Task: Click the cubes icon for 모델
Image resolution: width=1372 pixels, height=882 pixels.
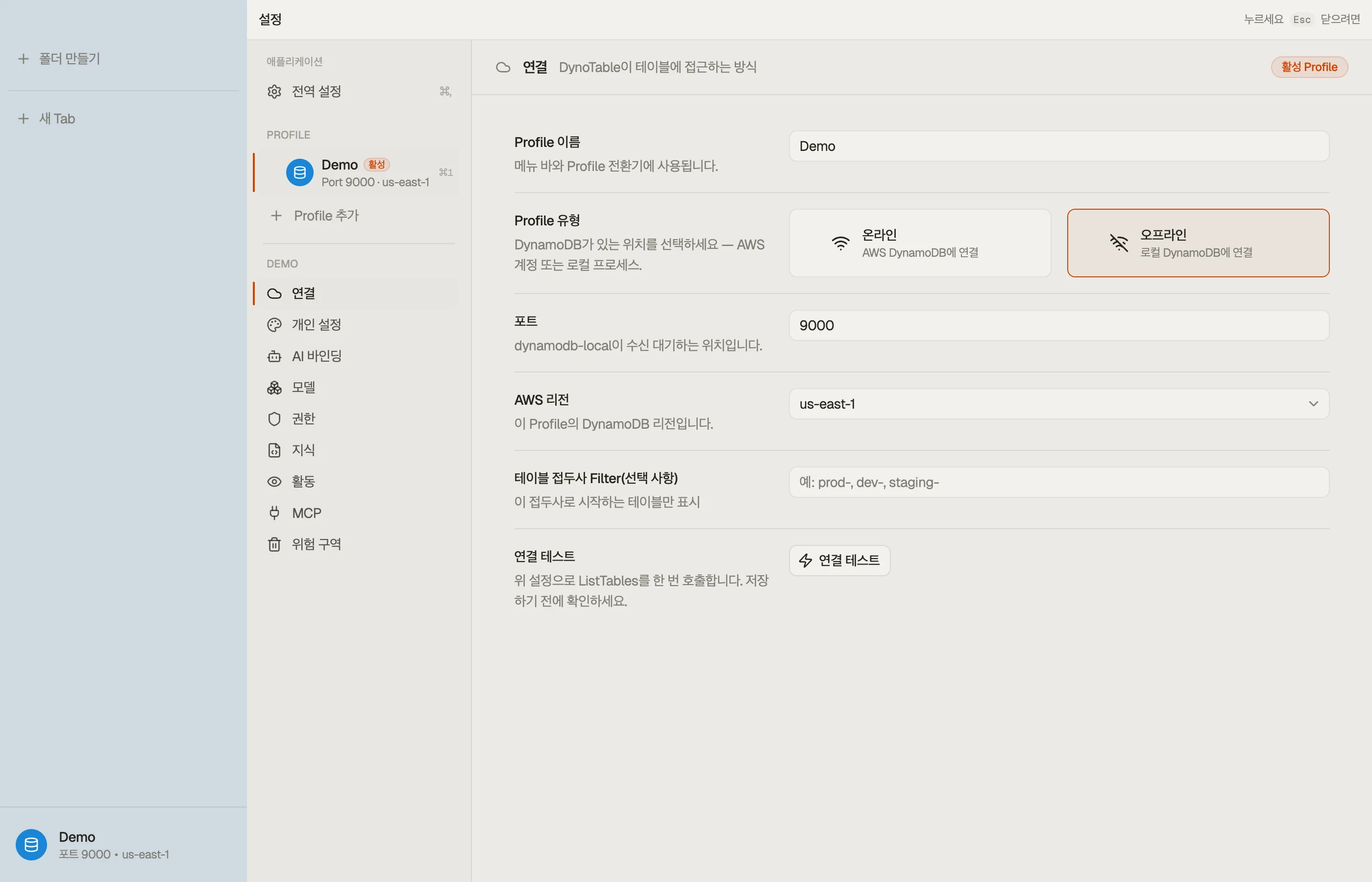Action: pyautogui.click(x=274, y=388)
